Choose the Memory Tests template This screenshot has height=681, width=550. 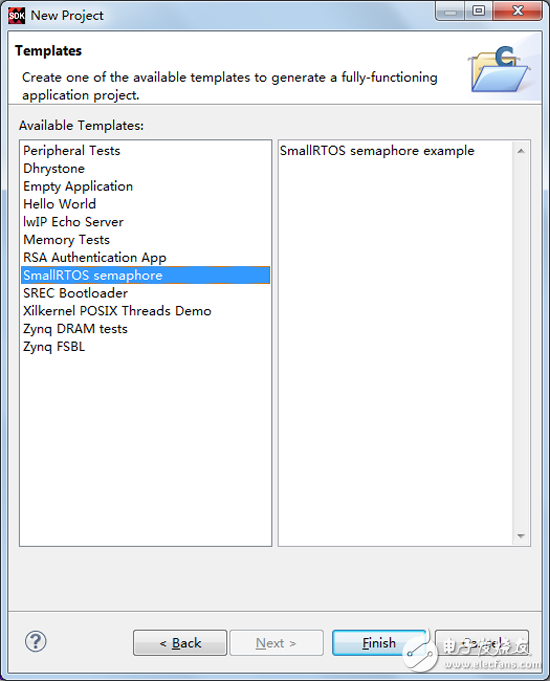pos(66,240)
